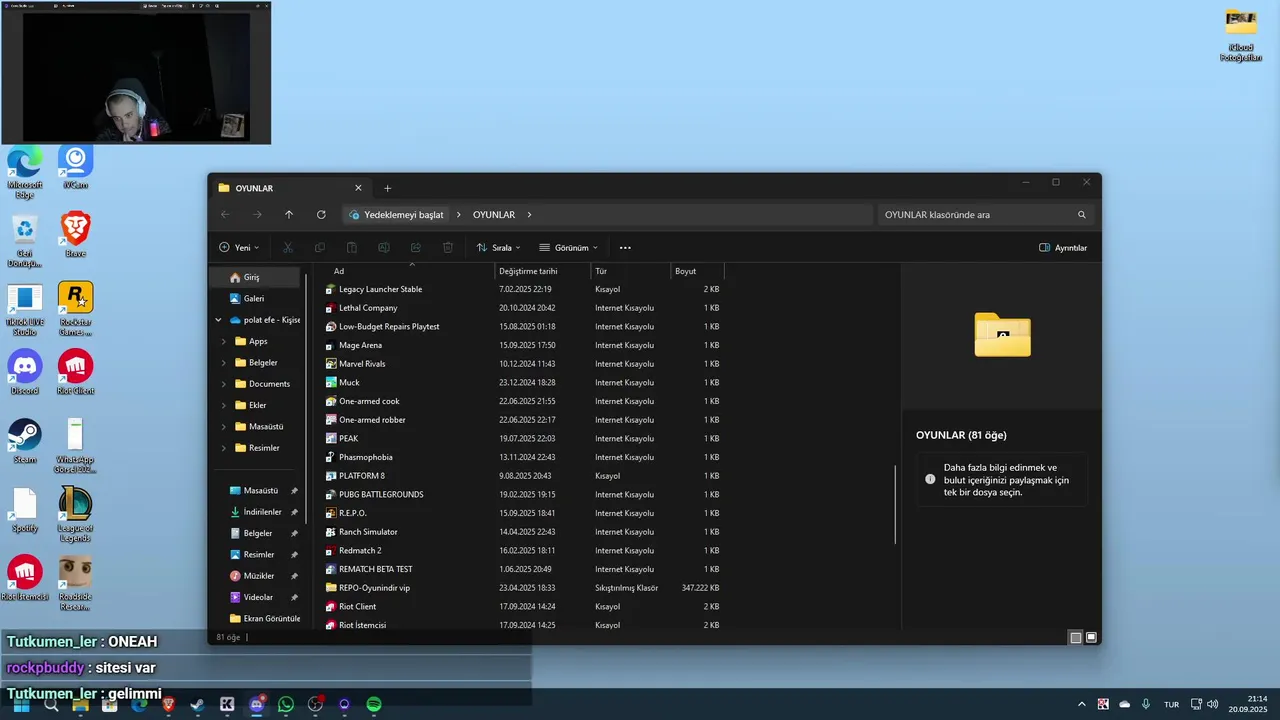Click the Share icon in Explorer toolbar

(x=416, y=248)
